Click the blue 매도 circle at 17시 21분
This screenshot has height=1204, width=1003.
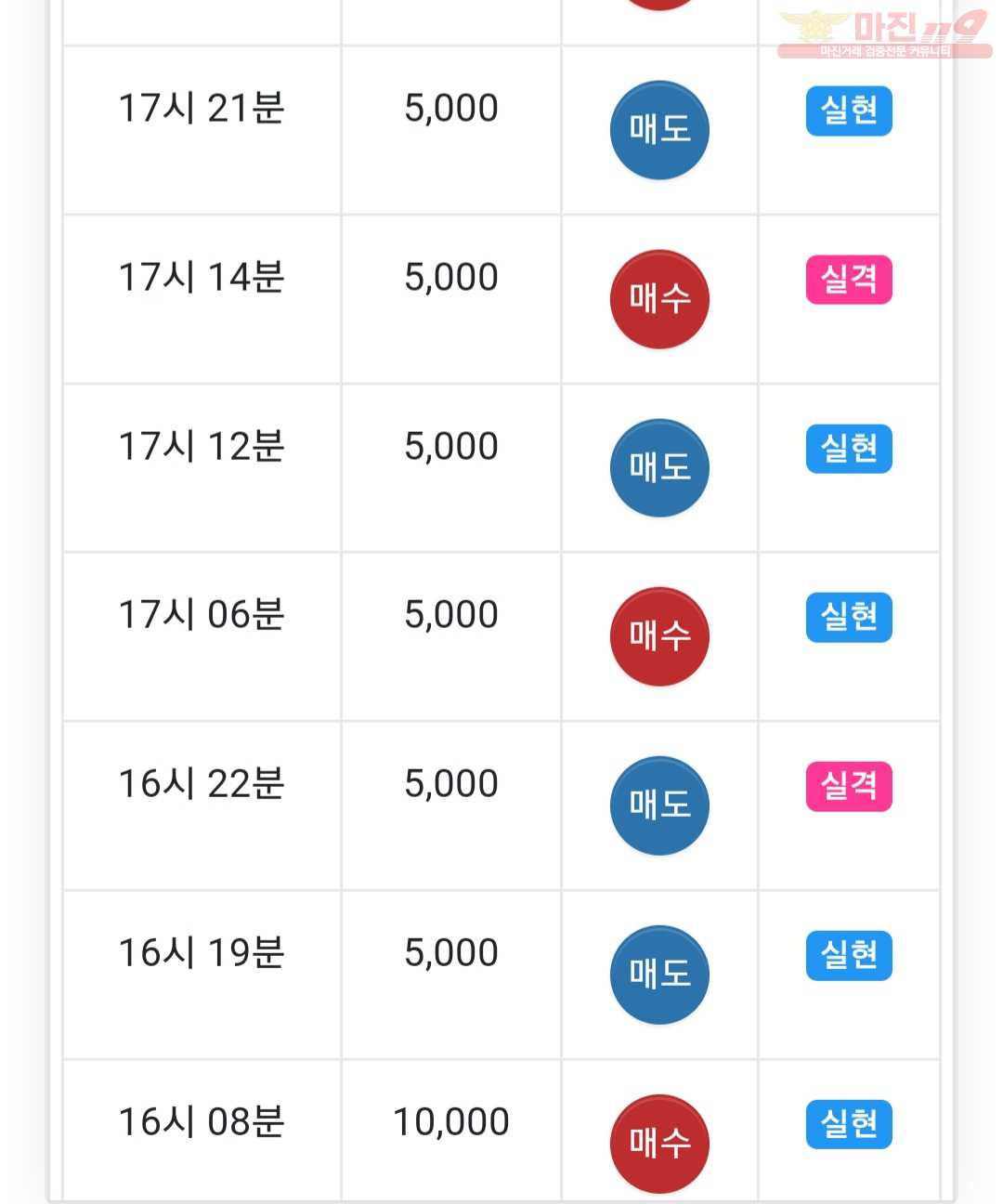[659, 130]
